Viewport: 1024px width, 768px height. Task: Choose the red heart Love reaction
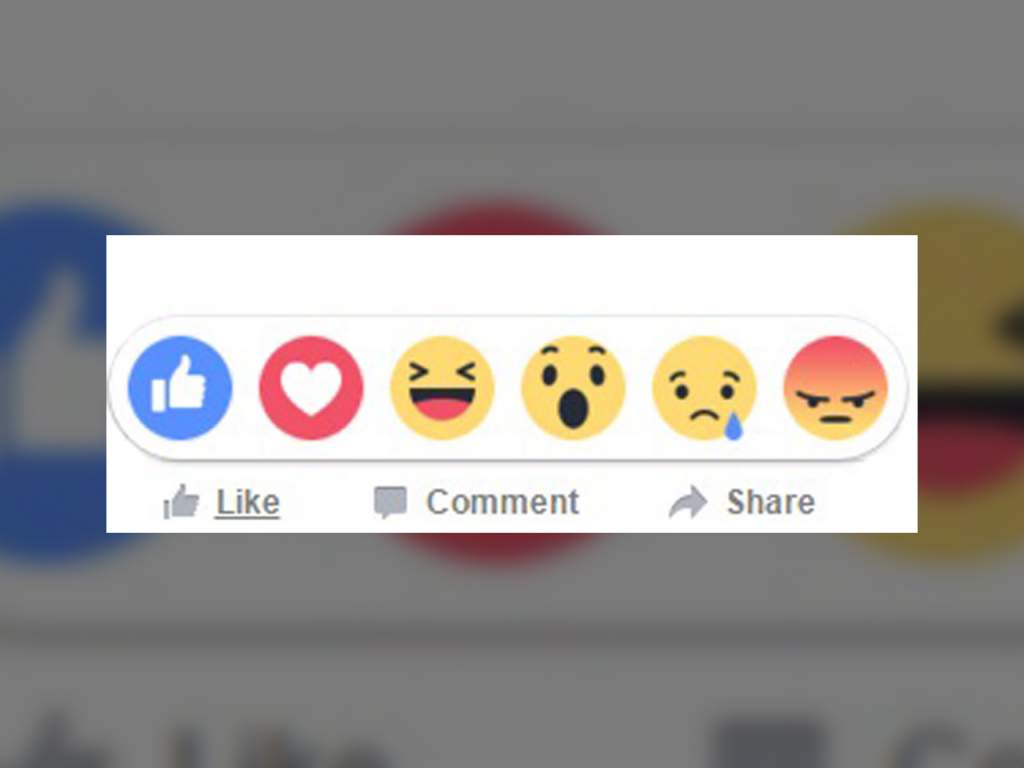(x=311, y=388)
